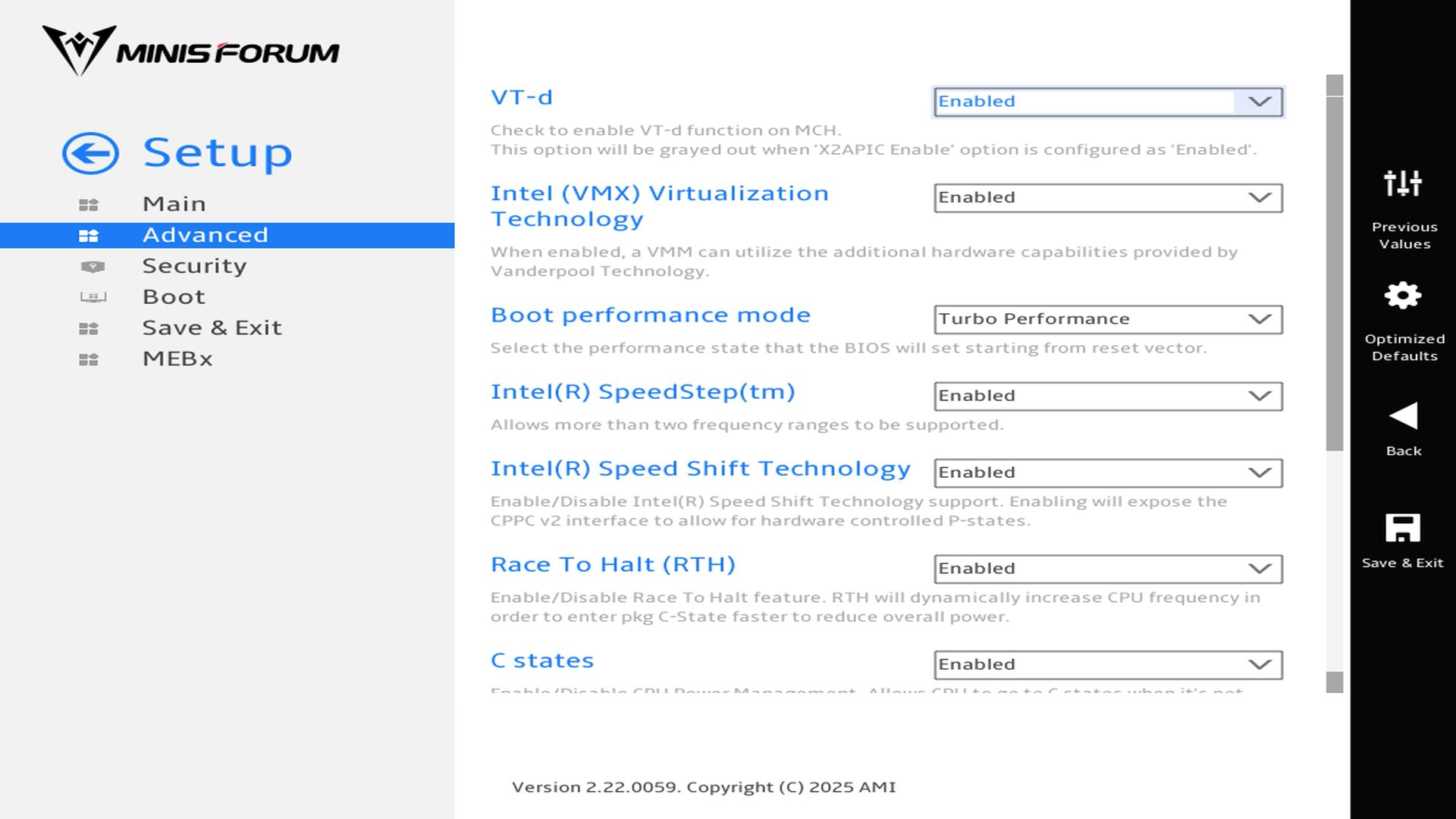
Task: Click the Save & Exit floppy icon
Action: (1402, 529)
